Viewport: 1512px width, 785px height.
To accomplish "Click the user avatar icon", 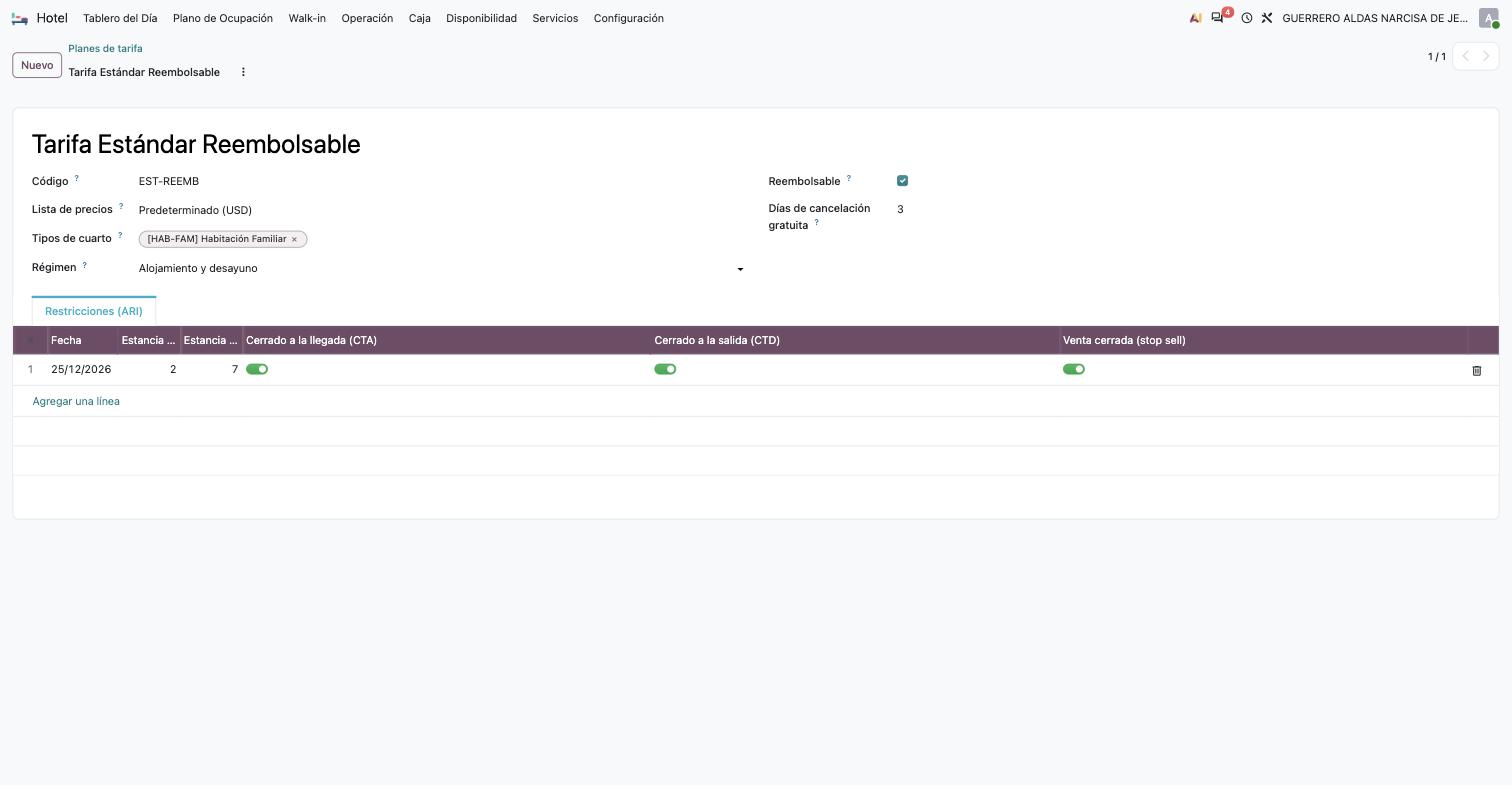I will coord(1489,18).
